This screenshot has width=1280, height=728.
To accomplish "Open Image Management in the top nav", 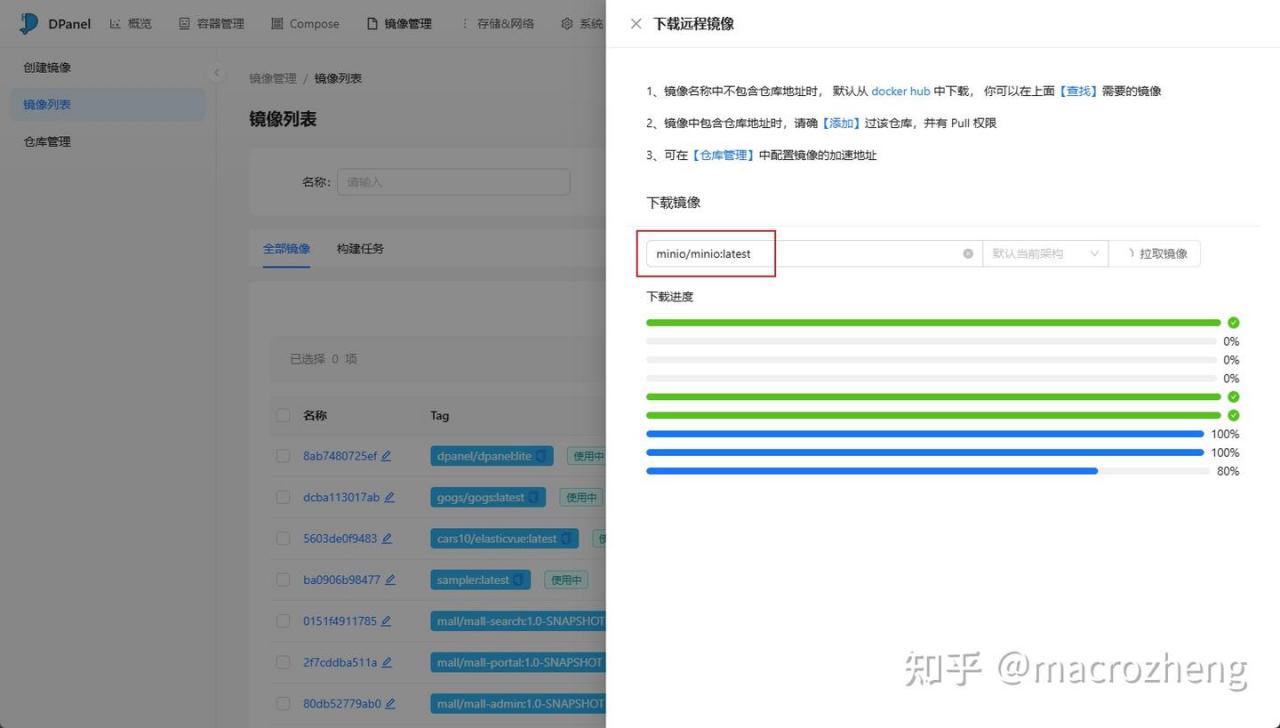I will click(x=399, y=23).
